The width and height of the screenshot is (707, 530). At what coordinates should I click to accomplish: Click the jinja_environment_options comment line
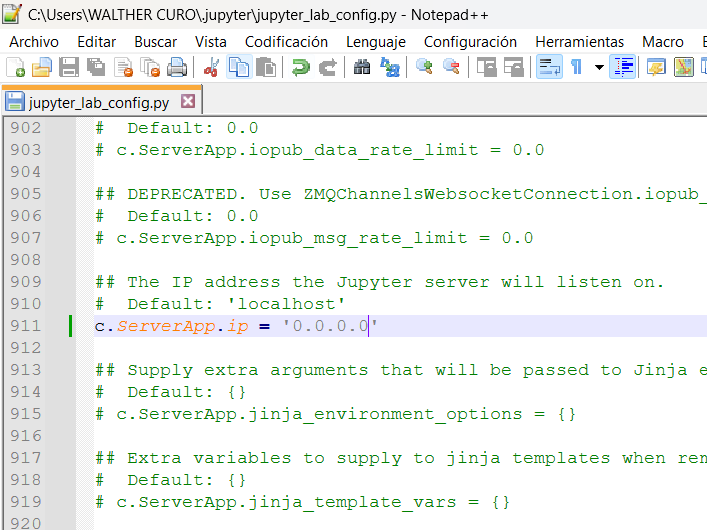pos(336,414)
